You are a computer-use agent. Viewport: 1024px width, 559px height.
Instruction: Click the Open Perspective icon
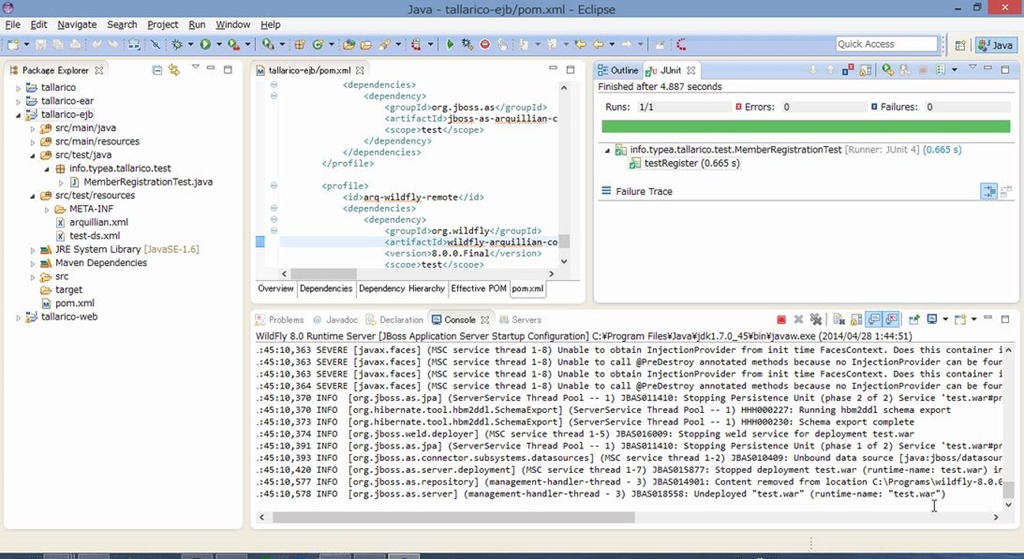click(x=960, y=45)
